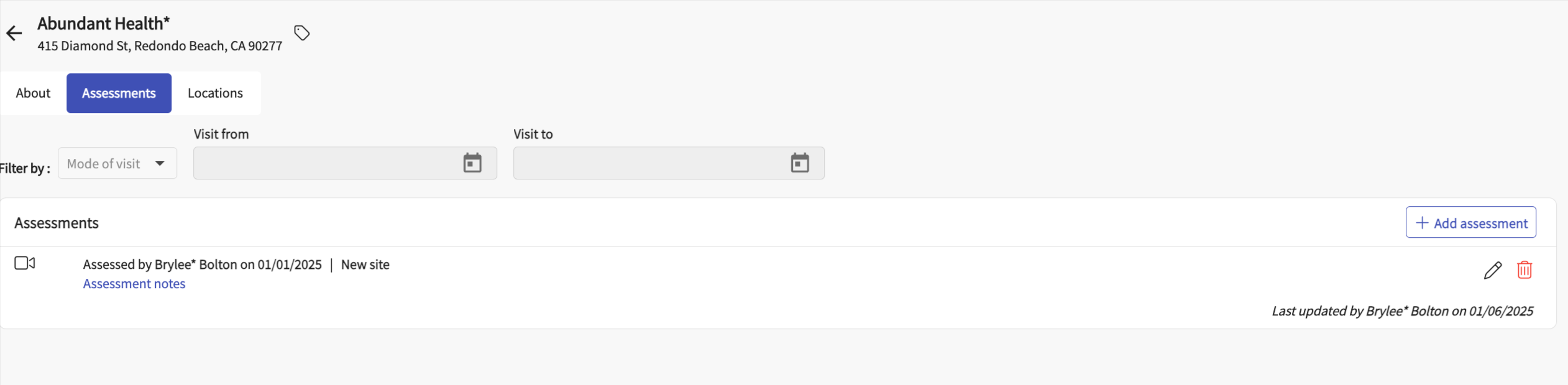Open the Visit to calendar picker
This screenshot has width=1568, height=385.
799,163
